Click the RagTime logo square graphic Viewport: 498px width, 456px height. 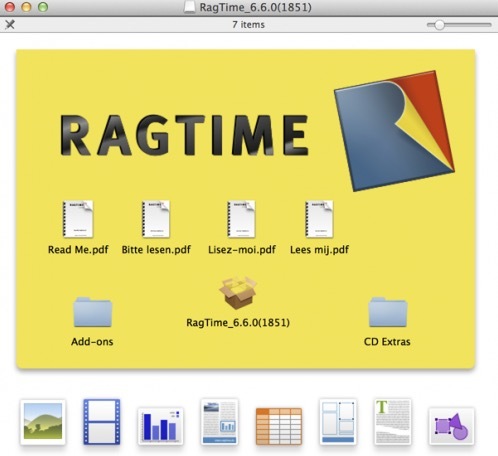click(395, 131)
